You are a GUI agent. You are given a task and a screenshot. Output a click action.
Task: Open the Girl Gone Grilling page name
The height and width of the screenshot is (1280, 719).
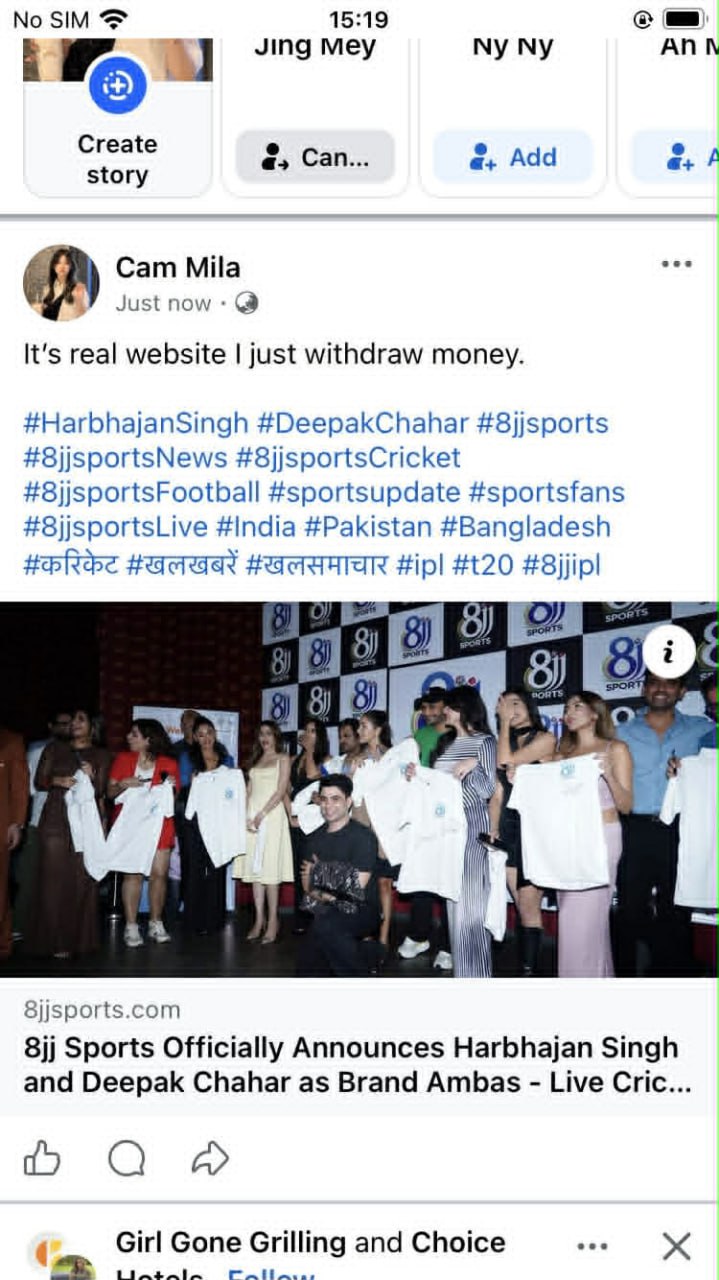coord(231,1243)
